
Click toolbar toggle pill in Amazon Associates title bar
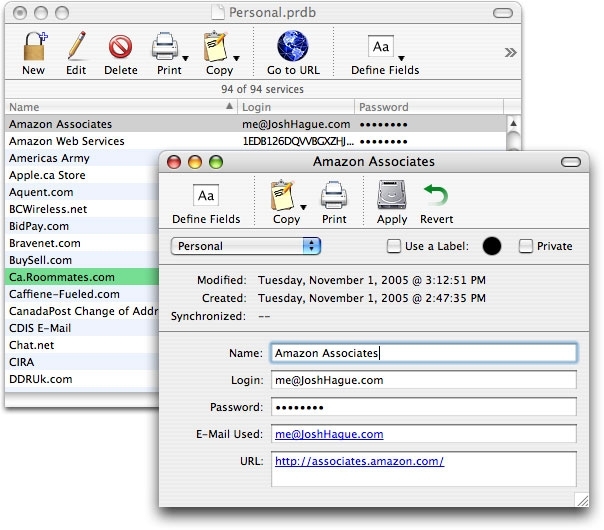570,162
